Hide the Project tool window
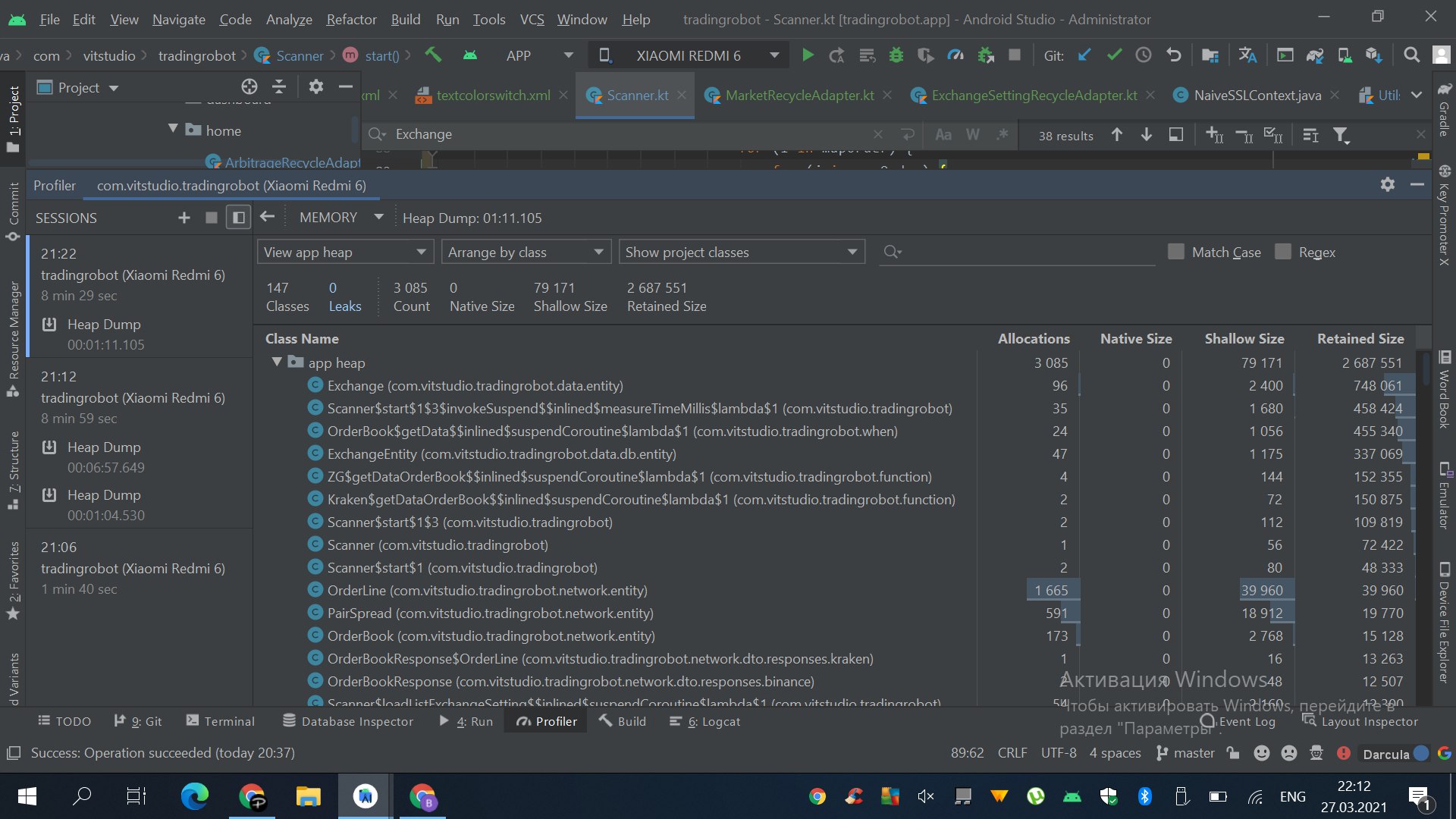 pyautogui.click(x=346, y=87)
